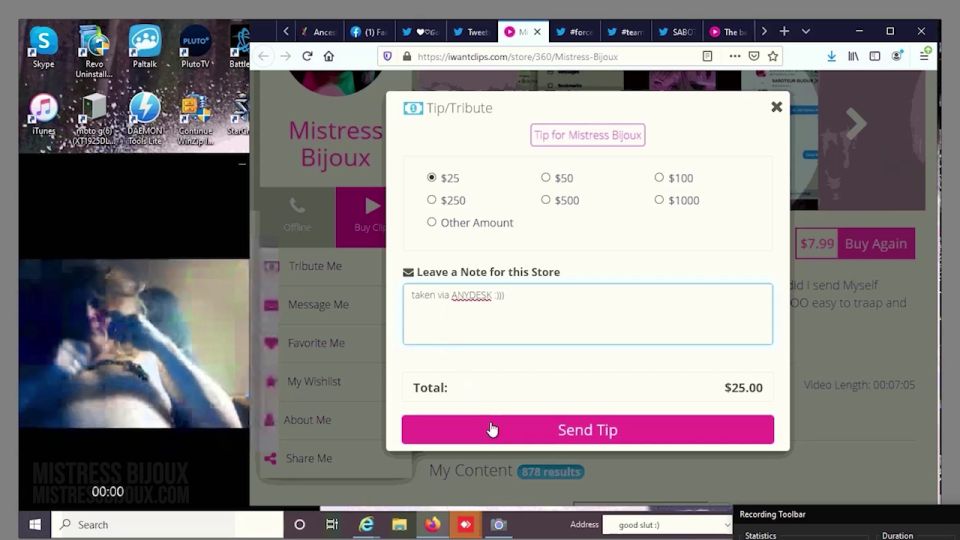
Task: Select the $50 tip amount
Action: click(x=546, y=178)
